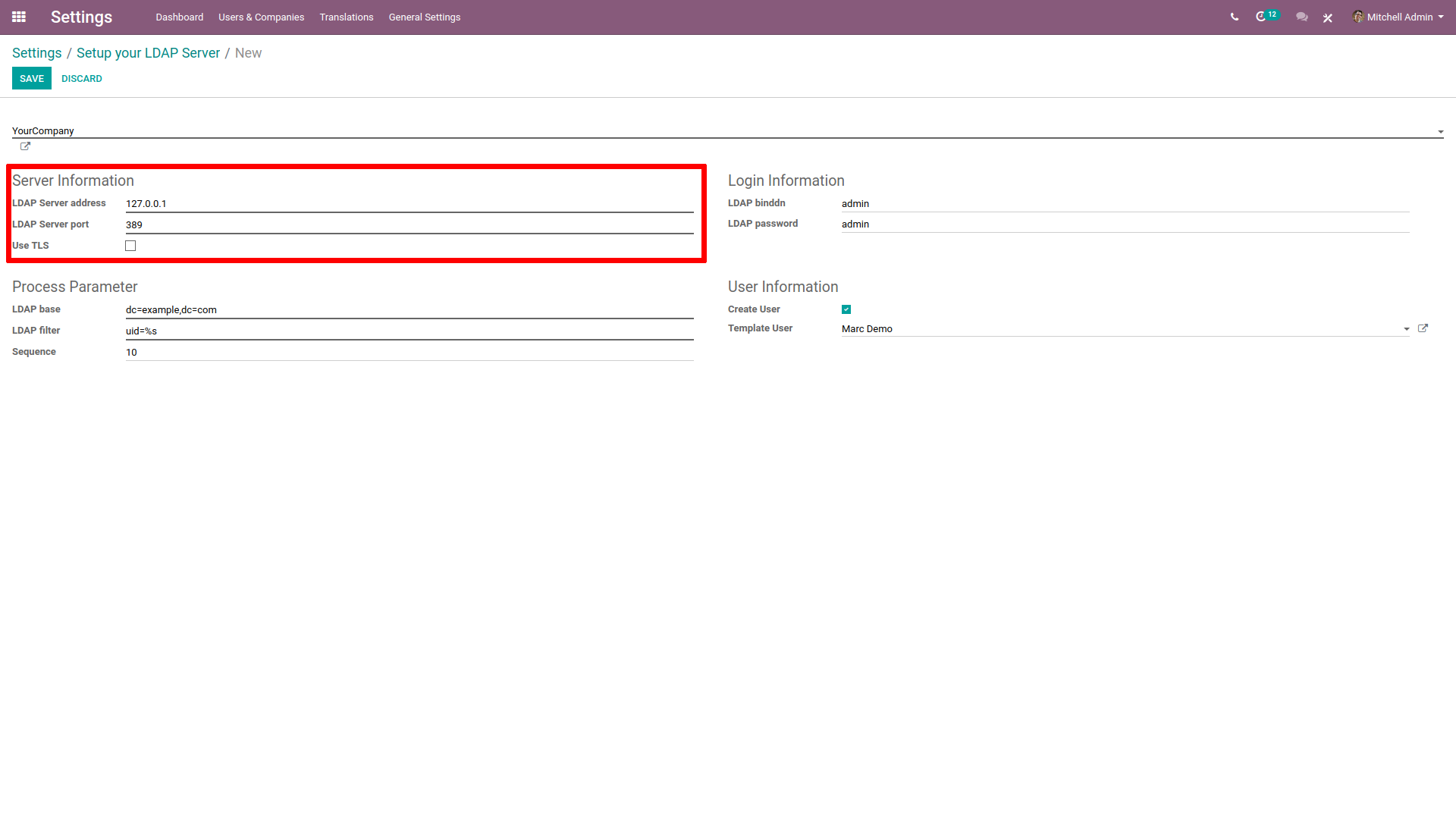Click the LDAP Server address input field
This screenshot has width=1456, height=819.
click(x=410, y=204)
